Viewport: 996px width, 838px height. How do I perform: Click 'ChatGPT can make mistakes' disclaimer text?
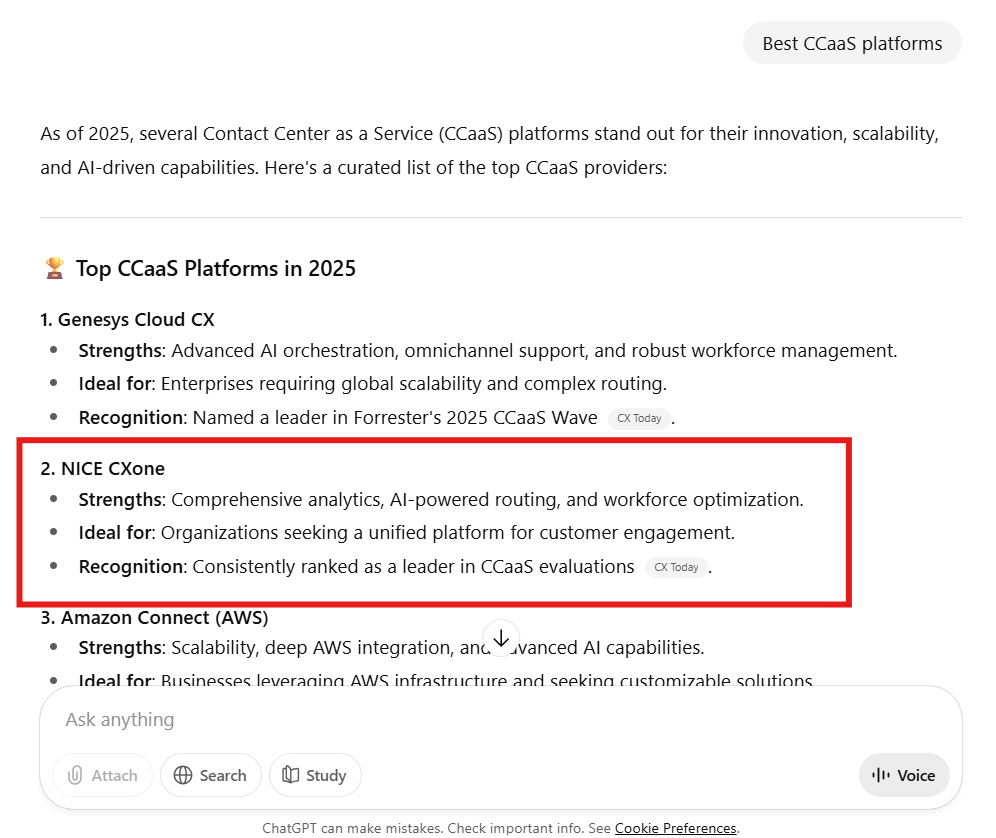pyautogui.click(x=353, y=828)
